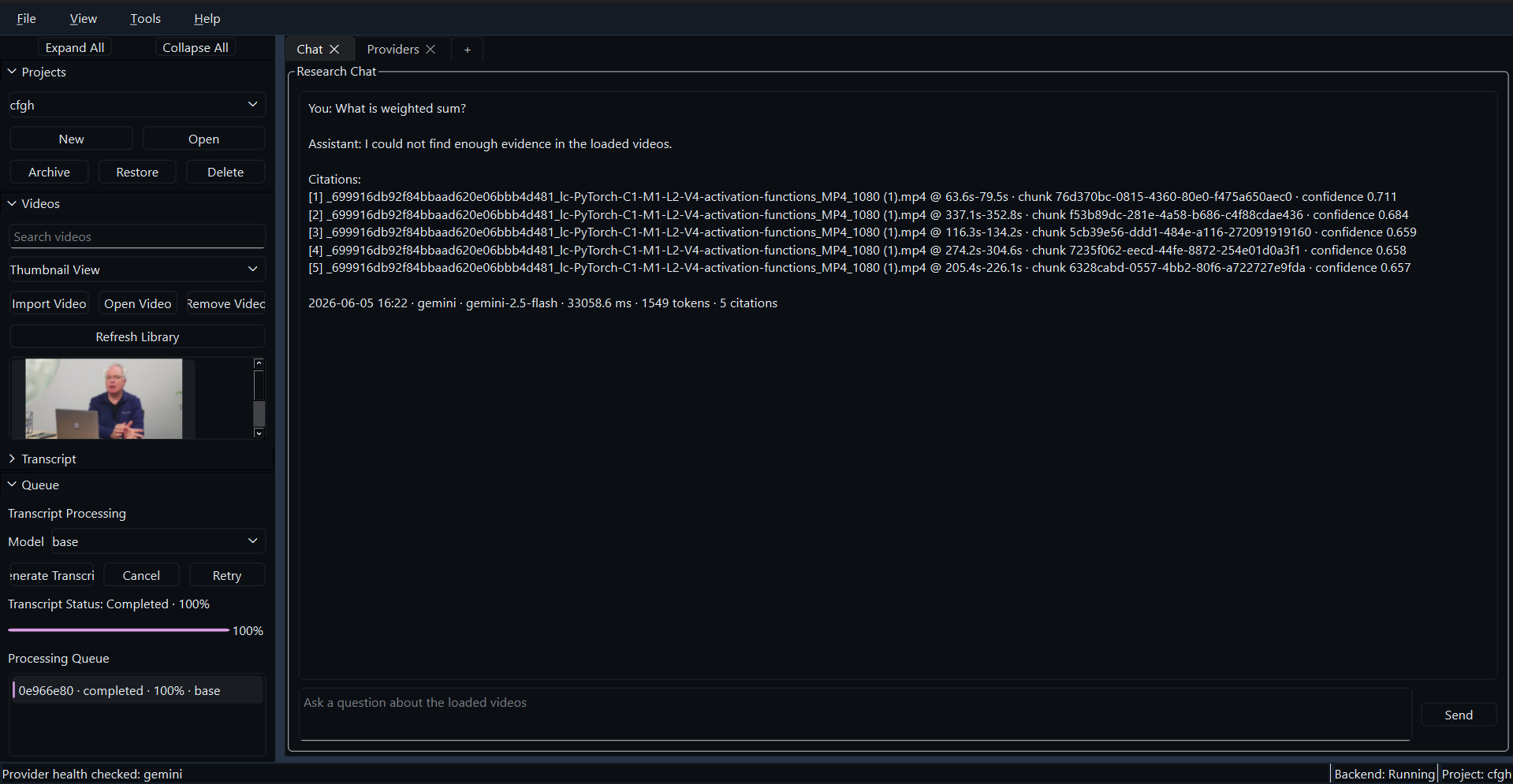
Task: Create a New project
Action: click(x=71, y=139)
